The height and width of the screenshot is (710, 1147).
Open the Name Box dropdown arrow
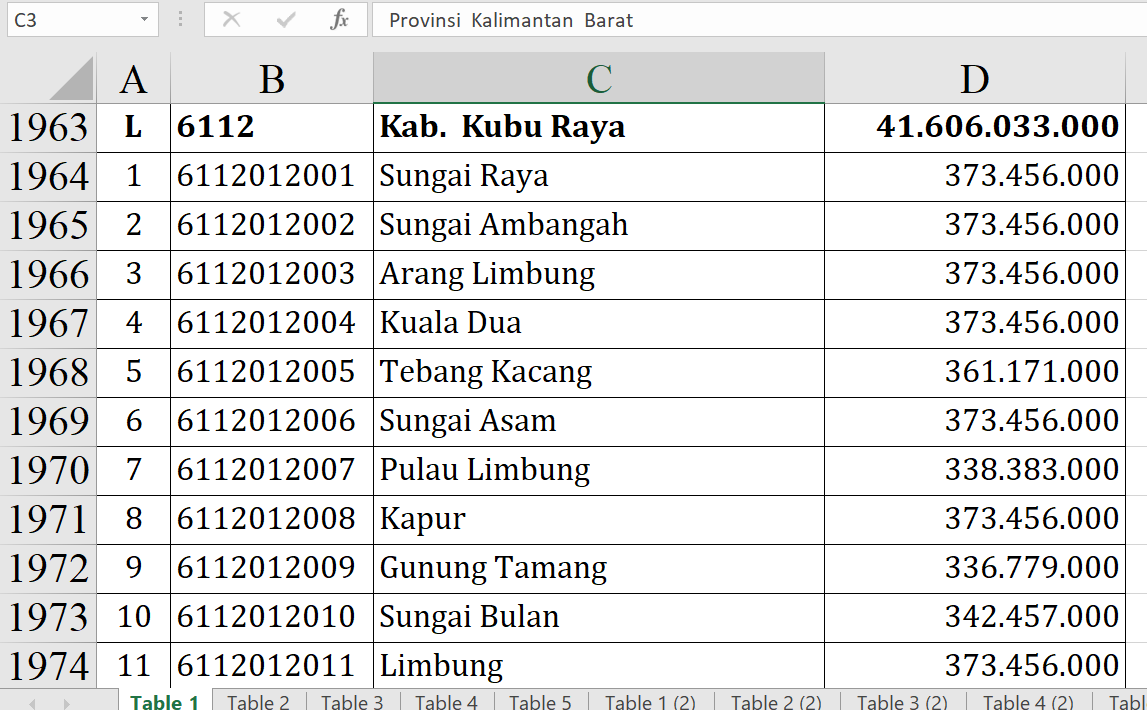(x=145, y=20)
